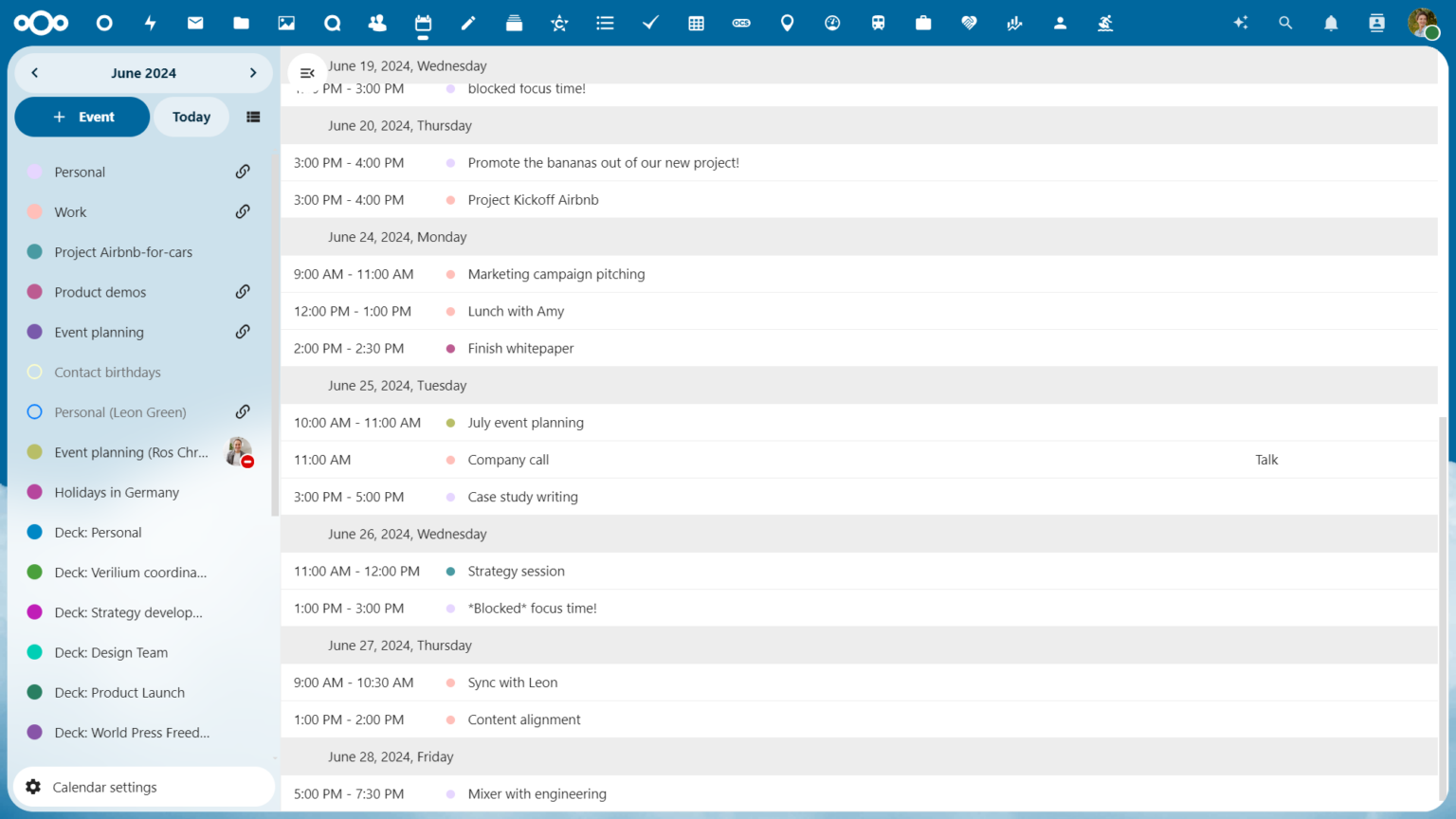
Task: Open the user account avatar menu
Action: (x=1423, y=23)
